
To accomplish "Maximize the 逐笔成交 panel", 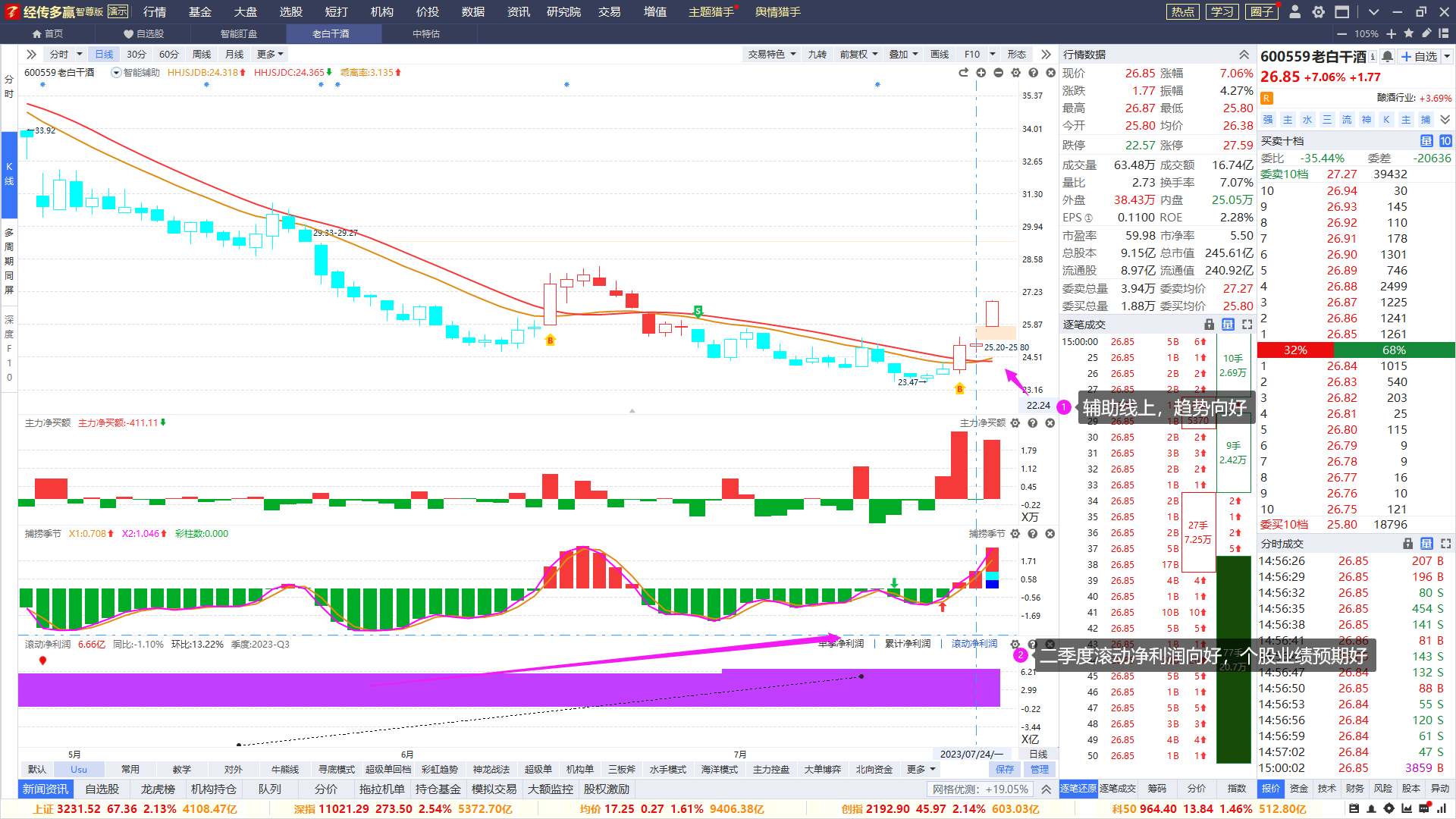I will (1247, 325).
